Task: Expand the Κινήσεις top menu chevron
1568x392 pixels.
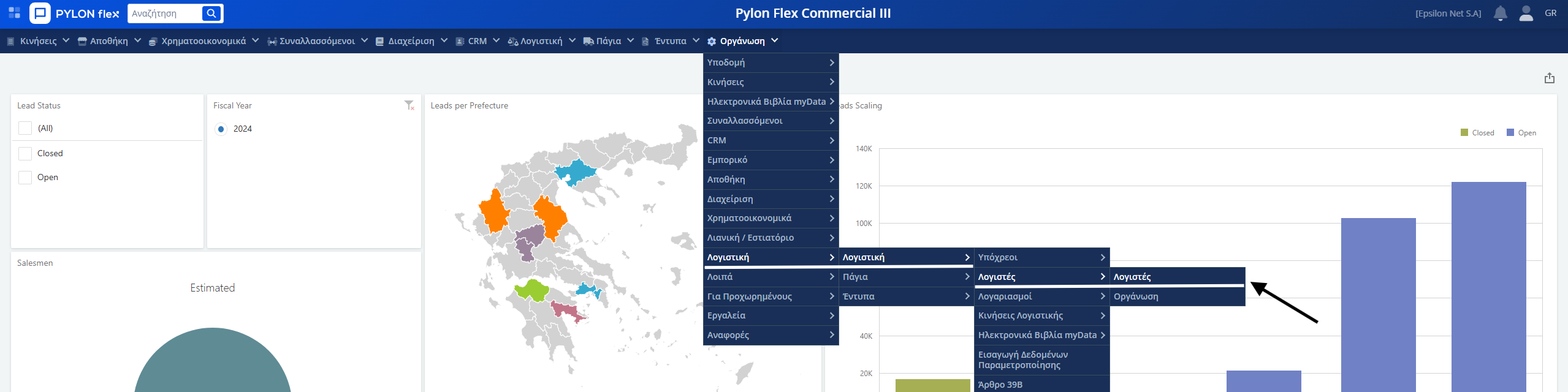Action: click(66, 40)
